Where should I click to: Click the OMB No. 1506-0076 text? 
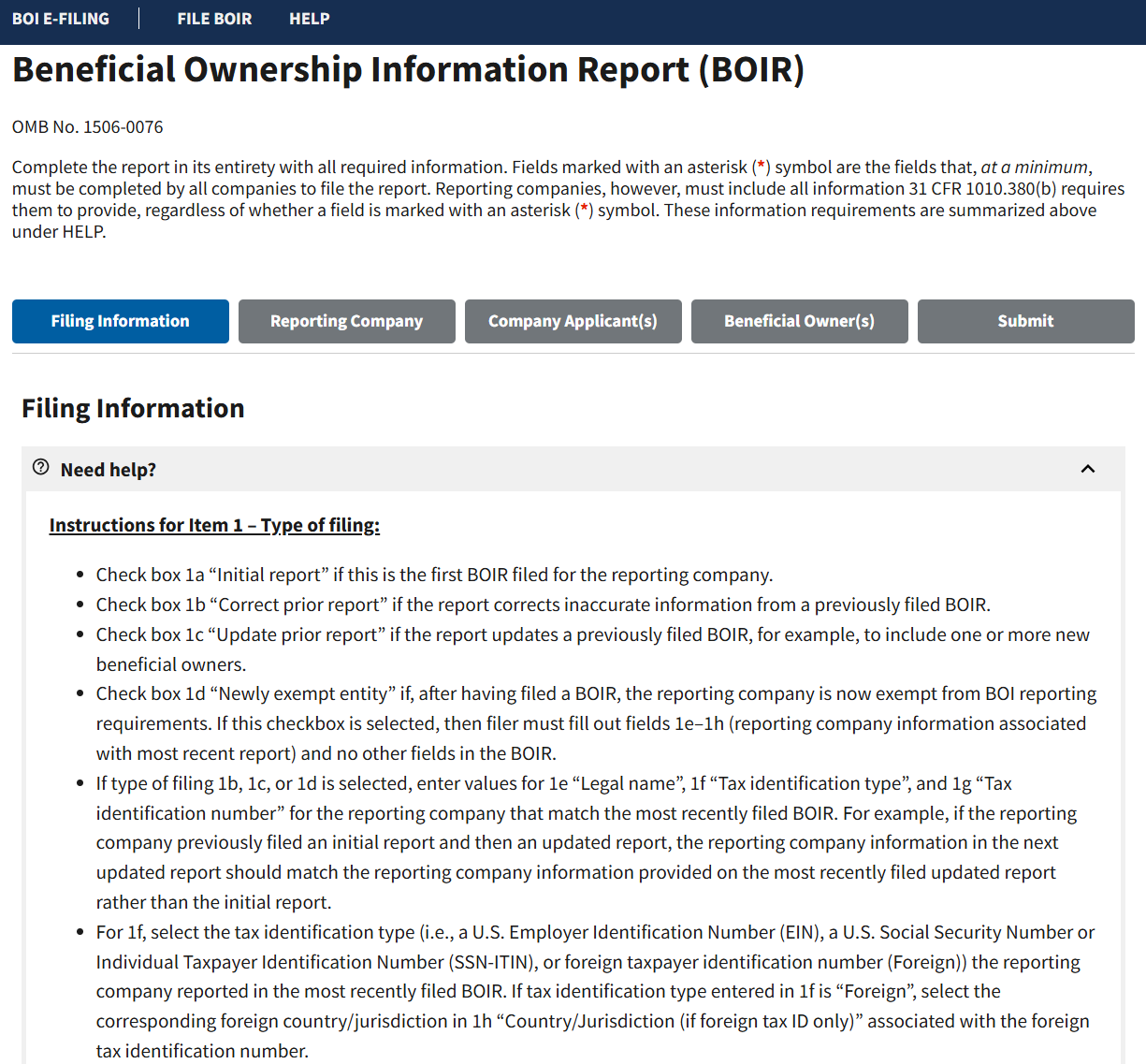88,126
